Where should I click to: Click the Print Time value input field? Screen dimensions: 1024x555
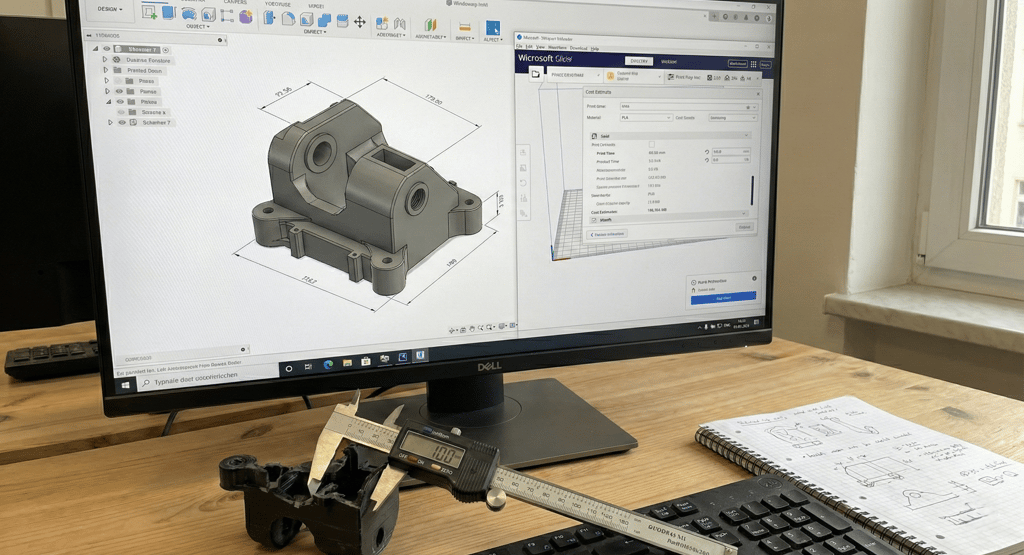point(730,151)
